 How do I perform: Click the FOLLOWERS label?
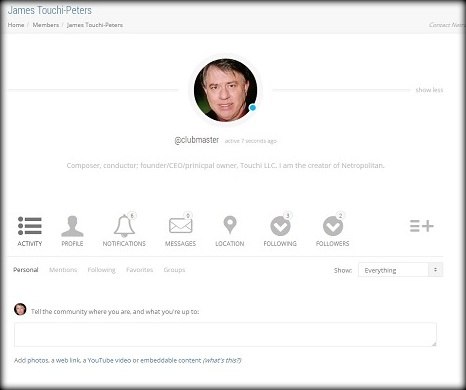pos(333,244)
